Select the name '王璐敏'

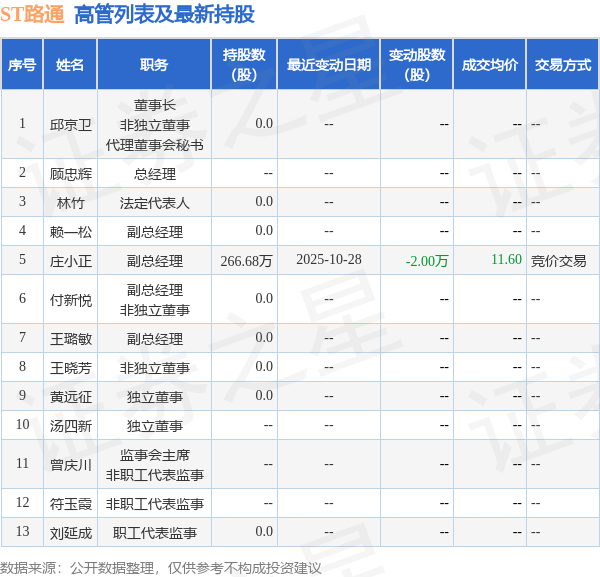[71, 339]
